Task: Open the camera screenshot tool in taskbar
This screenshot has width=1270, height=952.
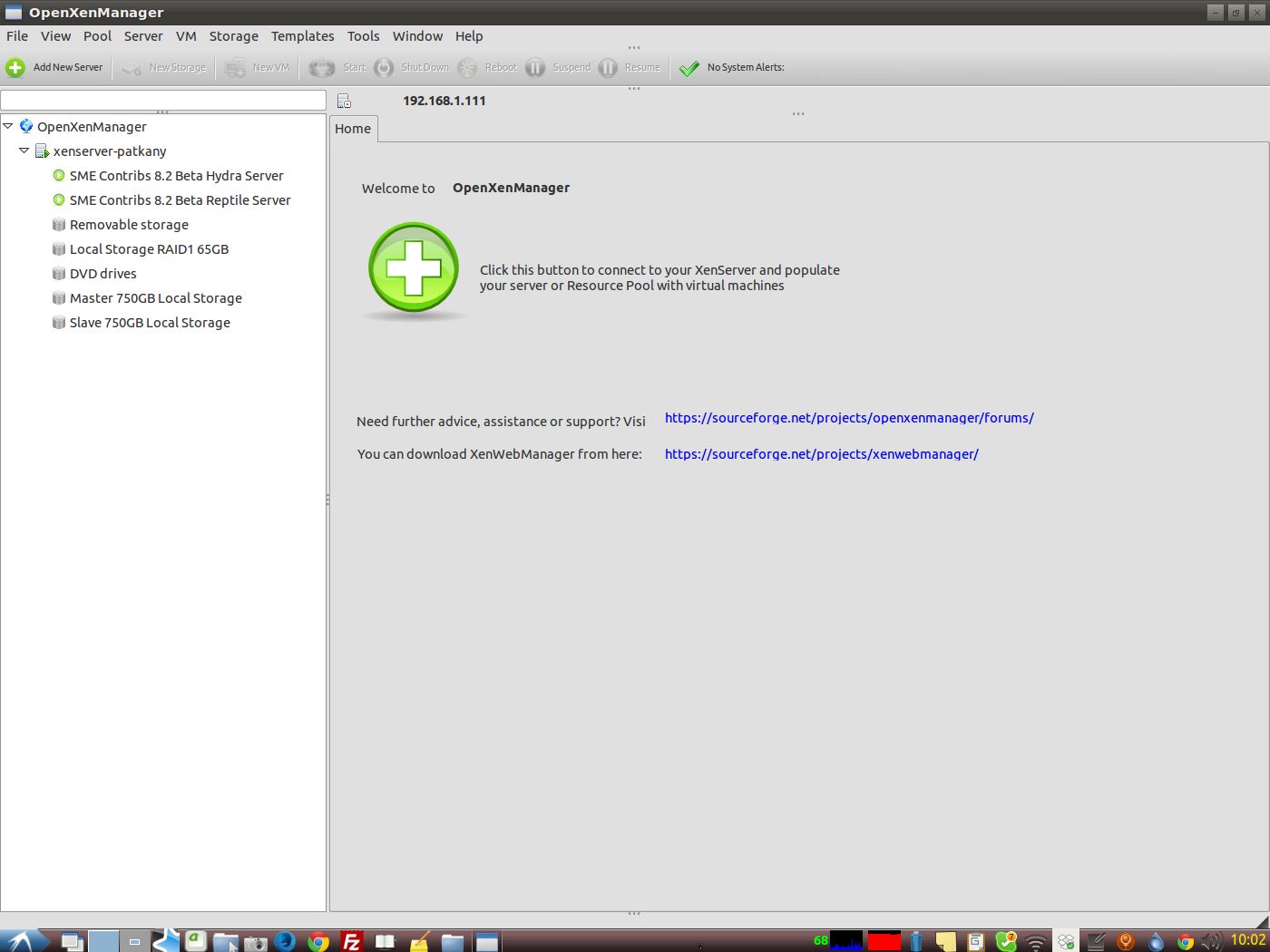Action: tap(256, 943)
